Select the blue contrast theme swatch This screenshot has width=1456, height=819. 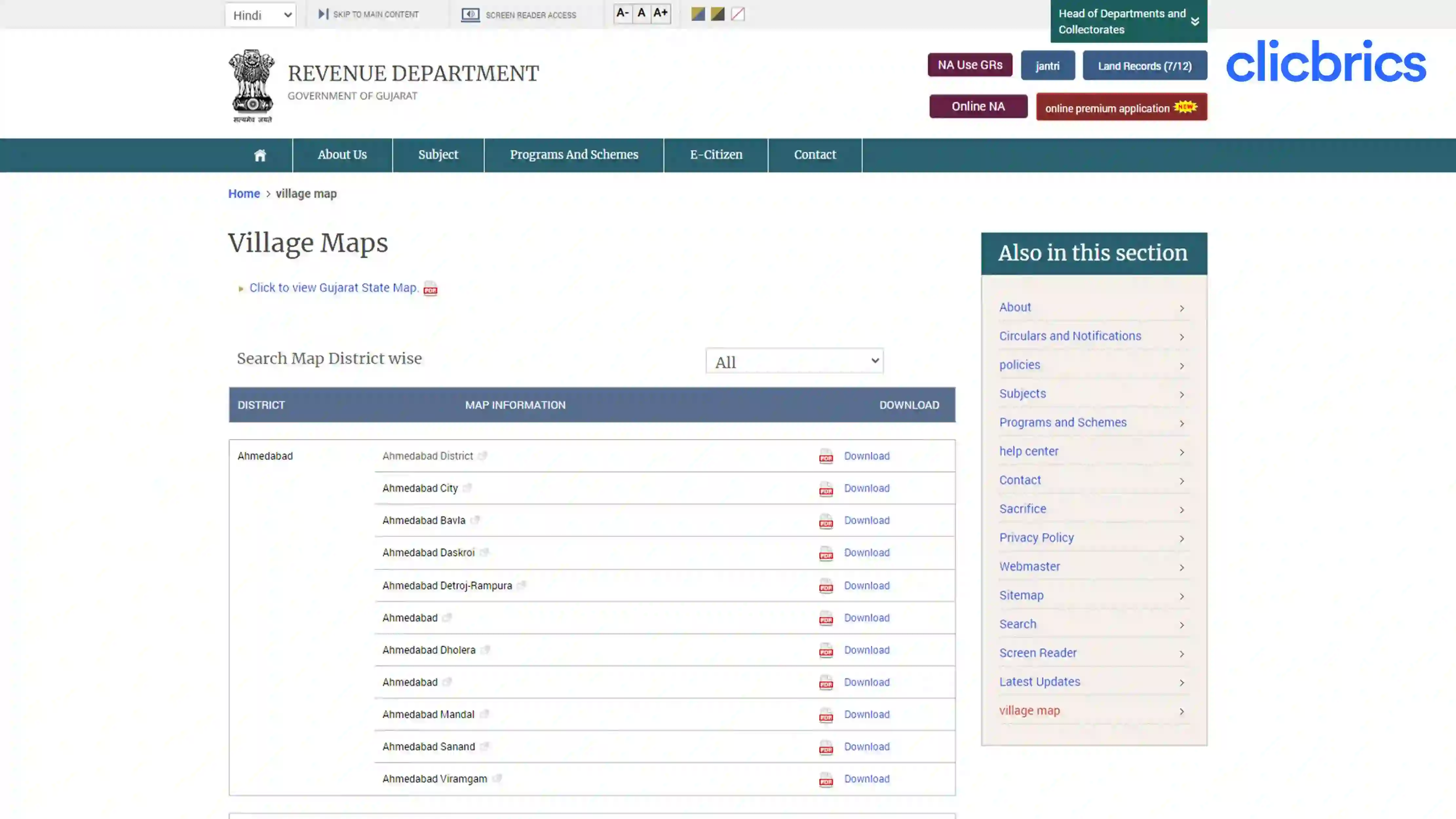pyautogui.click(x=698, y=13)
